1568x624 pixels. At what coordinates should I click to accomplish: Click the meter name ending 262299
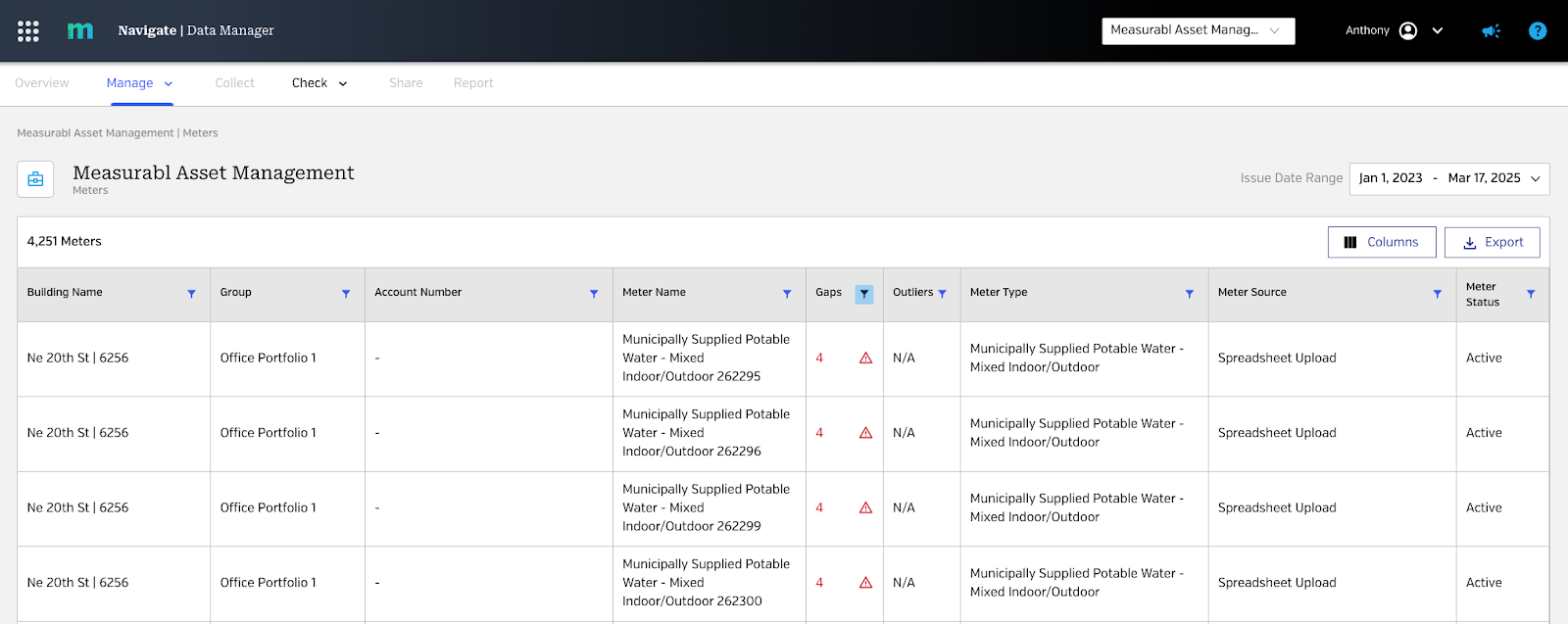coord(707,508)
